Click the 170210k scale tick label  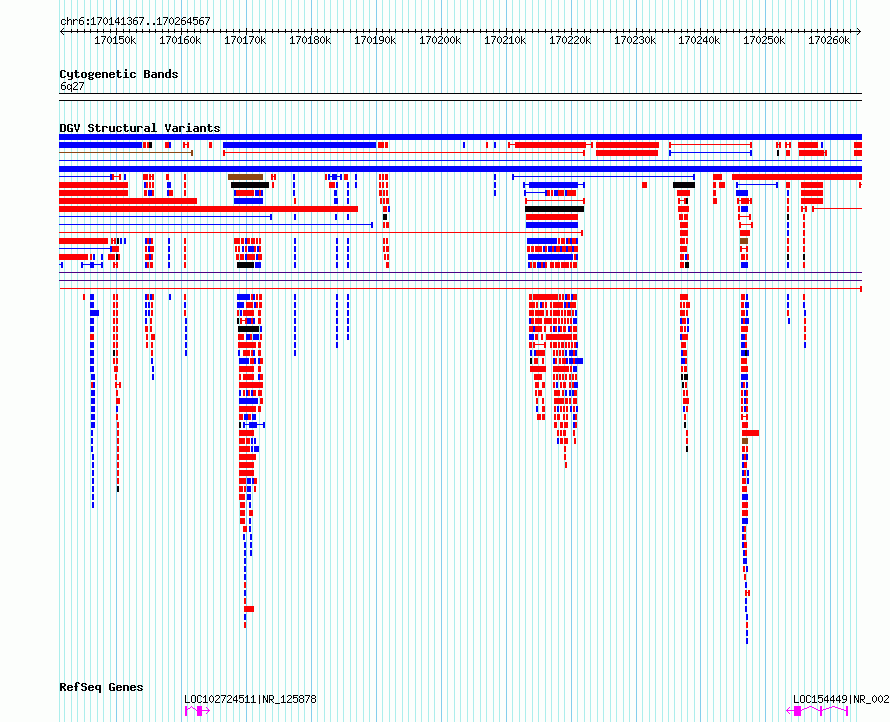505,40
